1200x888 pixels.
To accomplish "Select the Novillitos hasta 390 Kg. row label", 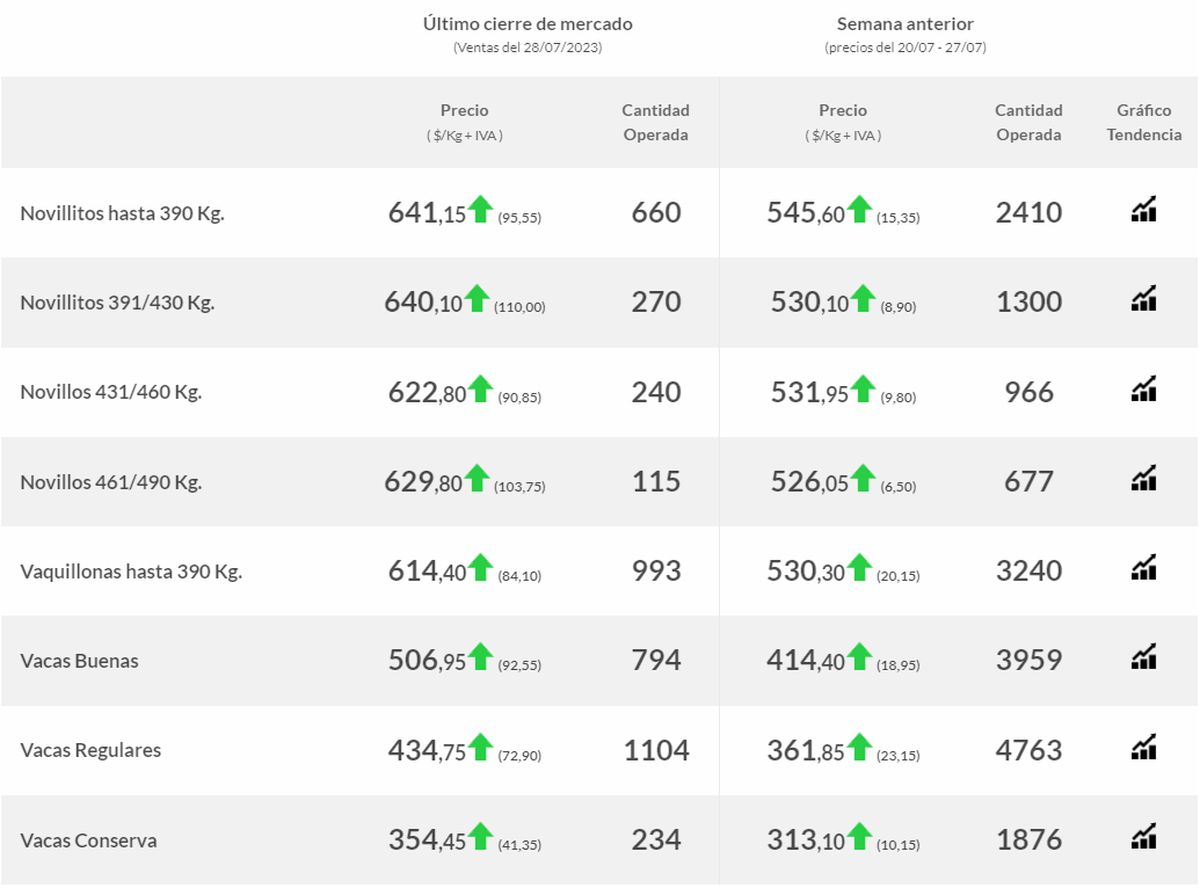I will point(122,213).
